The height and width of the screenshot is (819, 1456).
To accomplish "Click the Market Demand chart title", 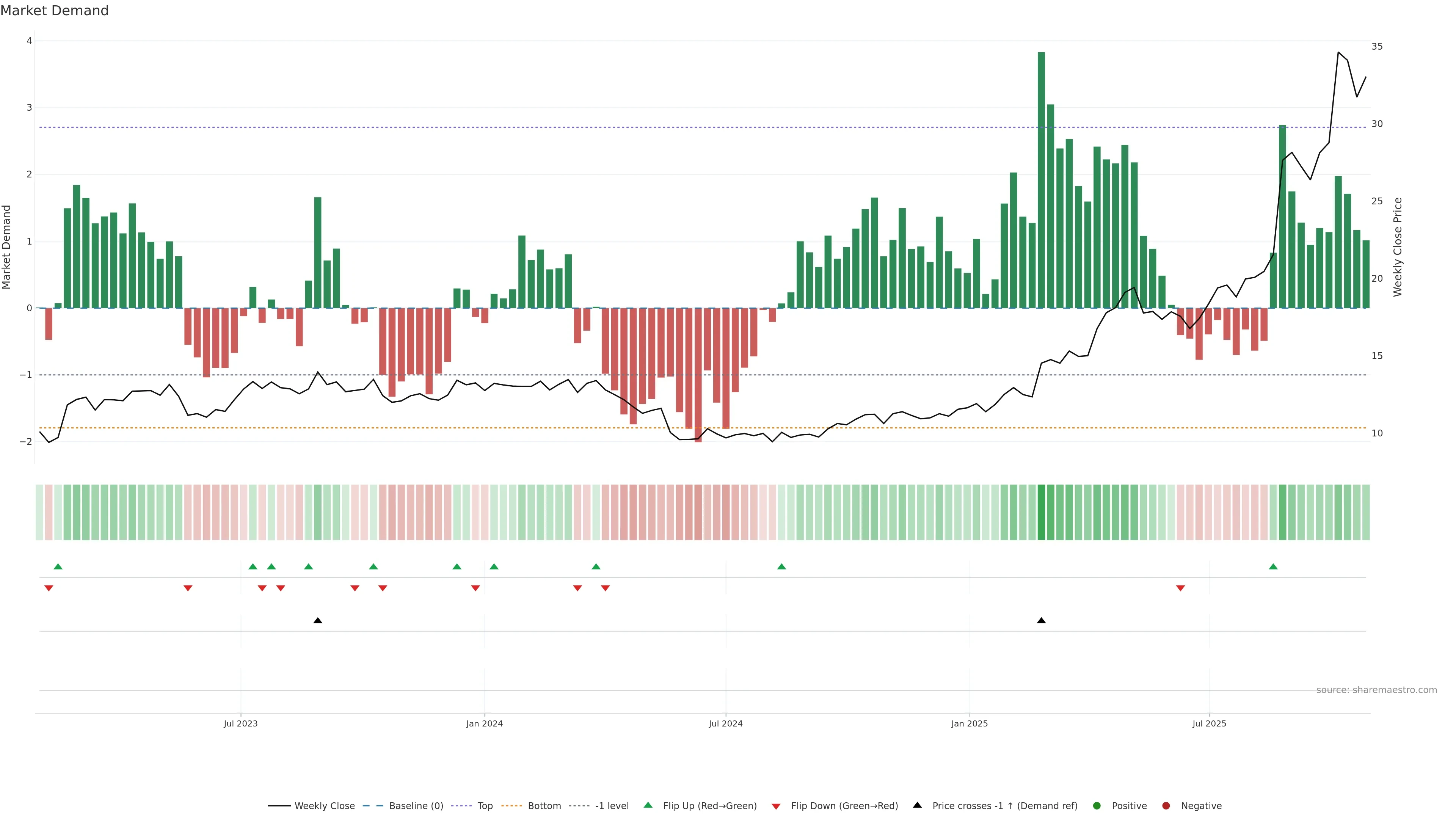I will pyautogui.click(x=55, y=11).
